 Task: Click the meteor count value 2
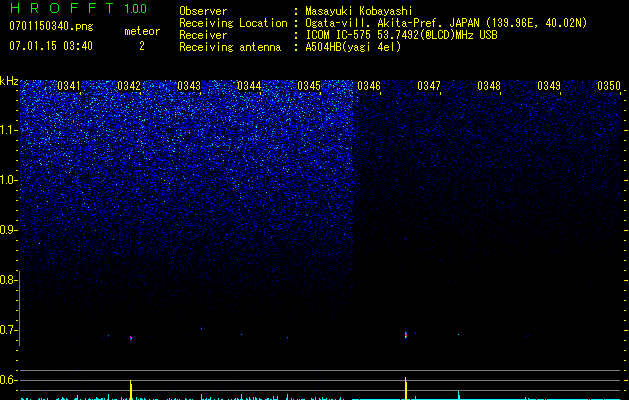142,46
